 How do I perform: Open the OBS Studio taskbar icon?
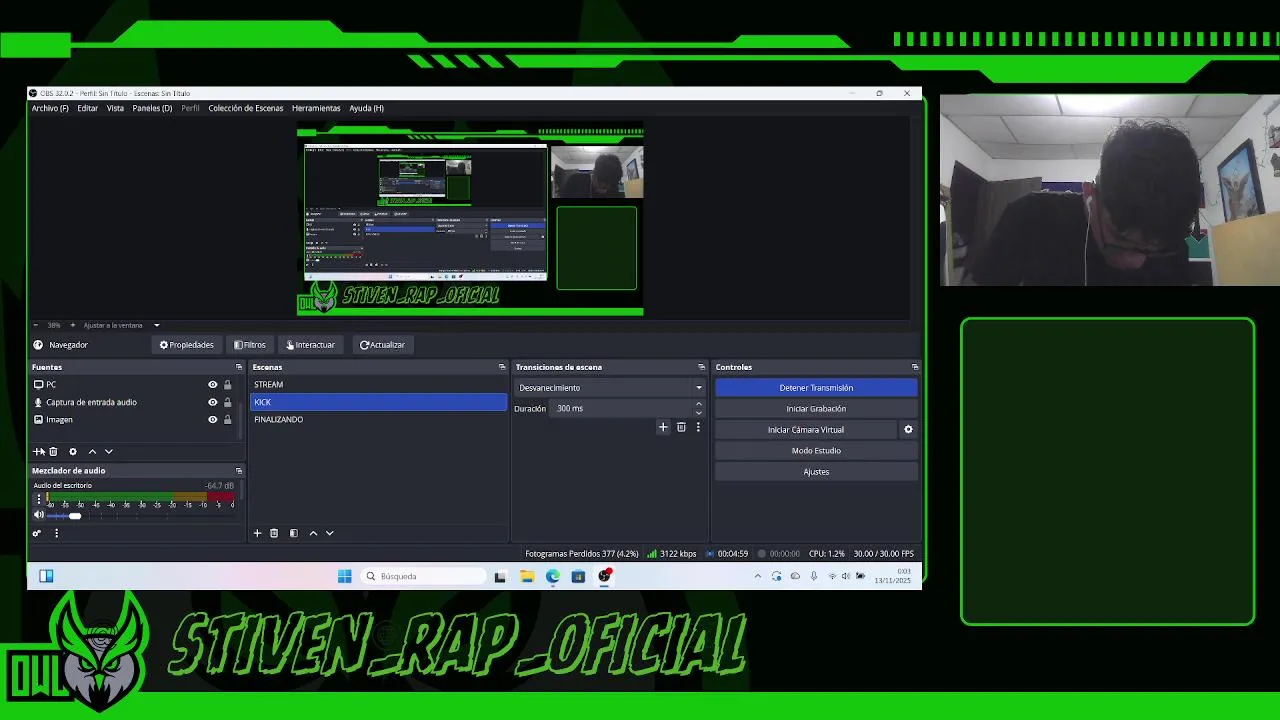pyautogui.click(x=604, y=576)
